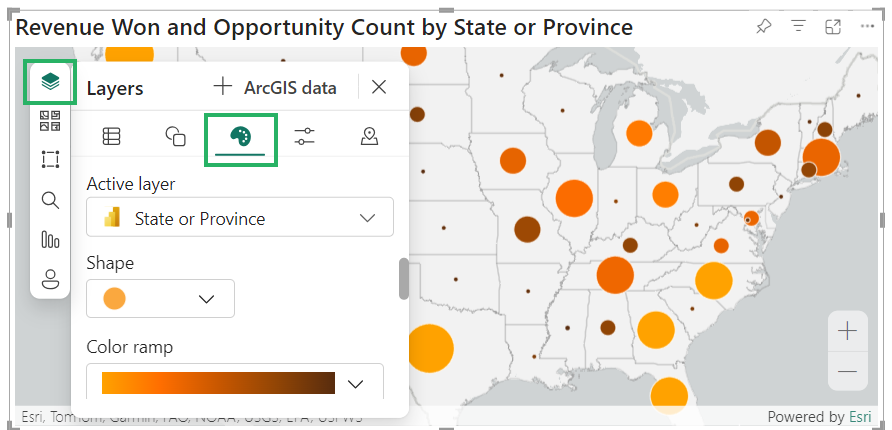
Task: Open more options ellipsis menu
Action: point(868,27)
